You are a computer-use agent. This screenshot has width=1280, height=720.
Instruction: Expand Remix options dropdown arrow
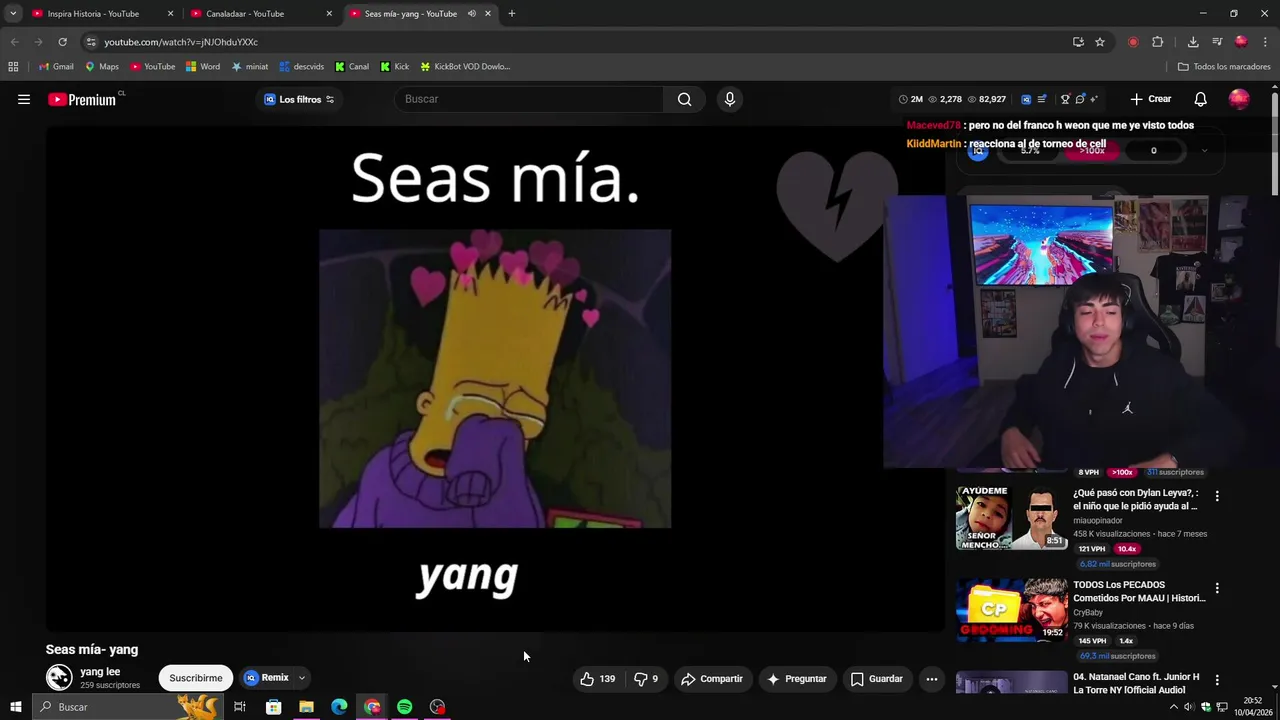pos(301,678)
